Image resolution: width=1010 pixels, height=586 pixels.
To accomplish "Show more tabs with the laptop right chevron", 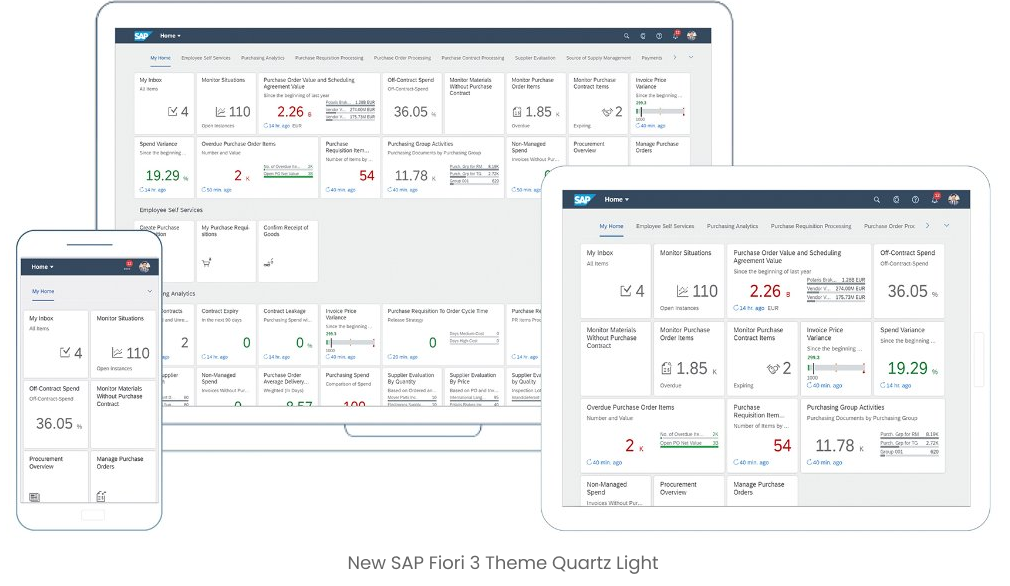I will point(674,57).
